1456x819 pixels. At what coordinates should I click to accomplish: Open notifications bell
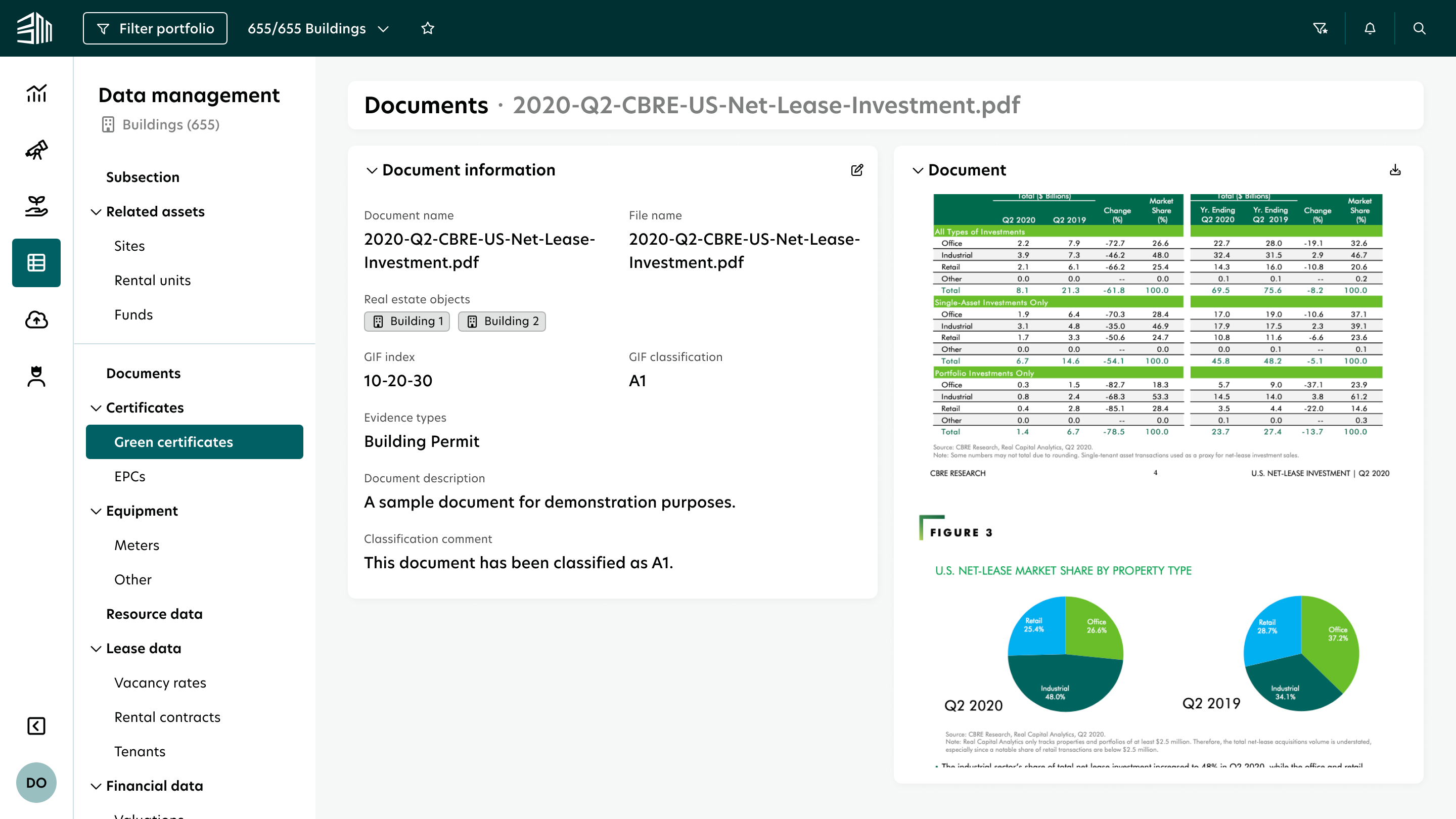click(1370, 28)
